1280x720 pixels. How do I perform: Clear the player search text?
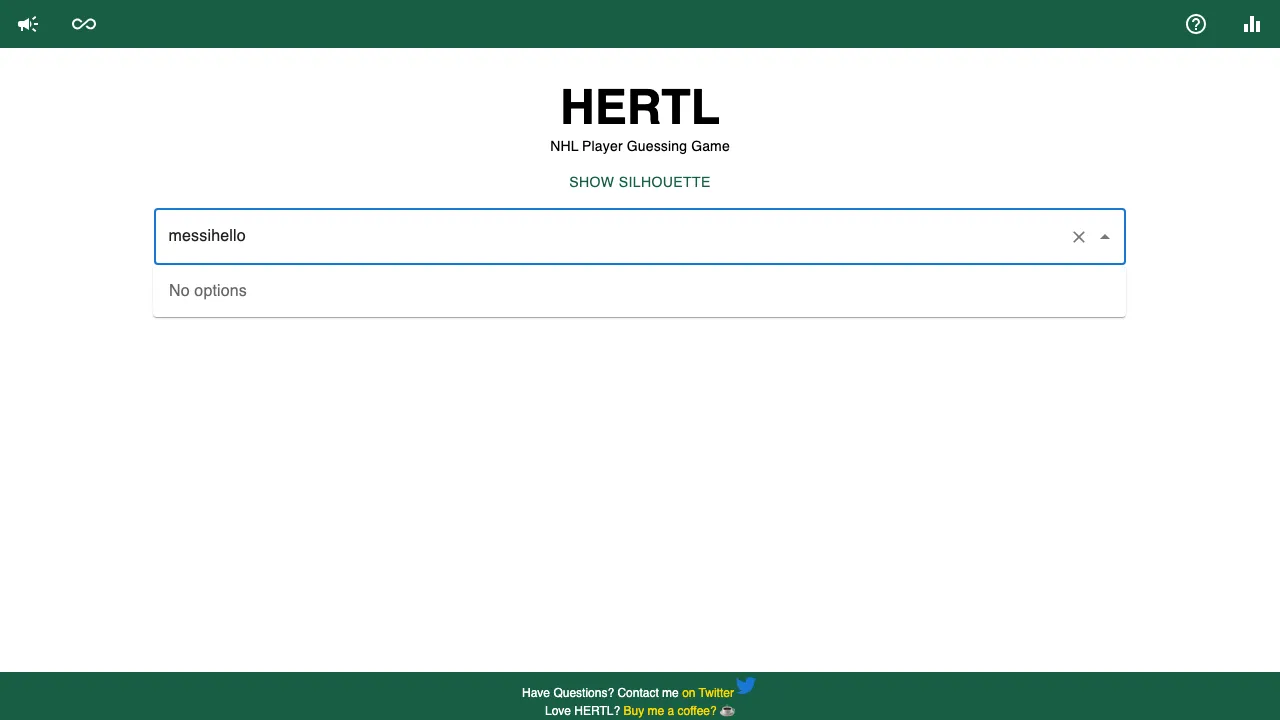coord(1079,237)
